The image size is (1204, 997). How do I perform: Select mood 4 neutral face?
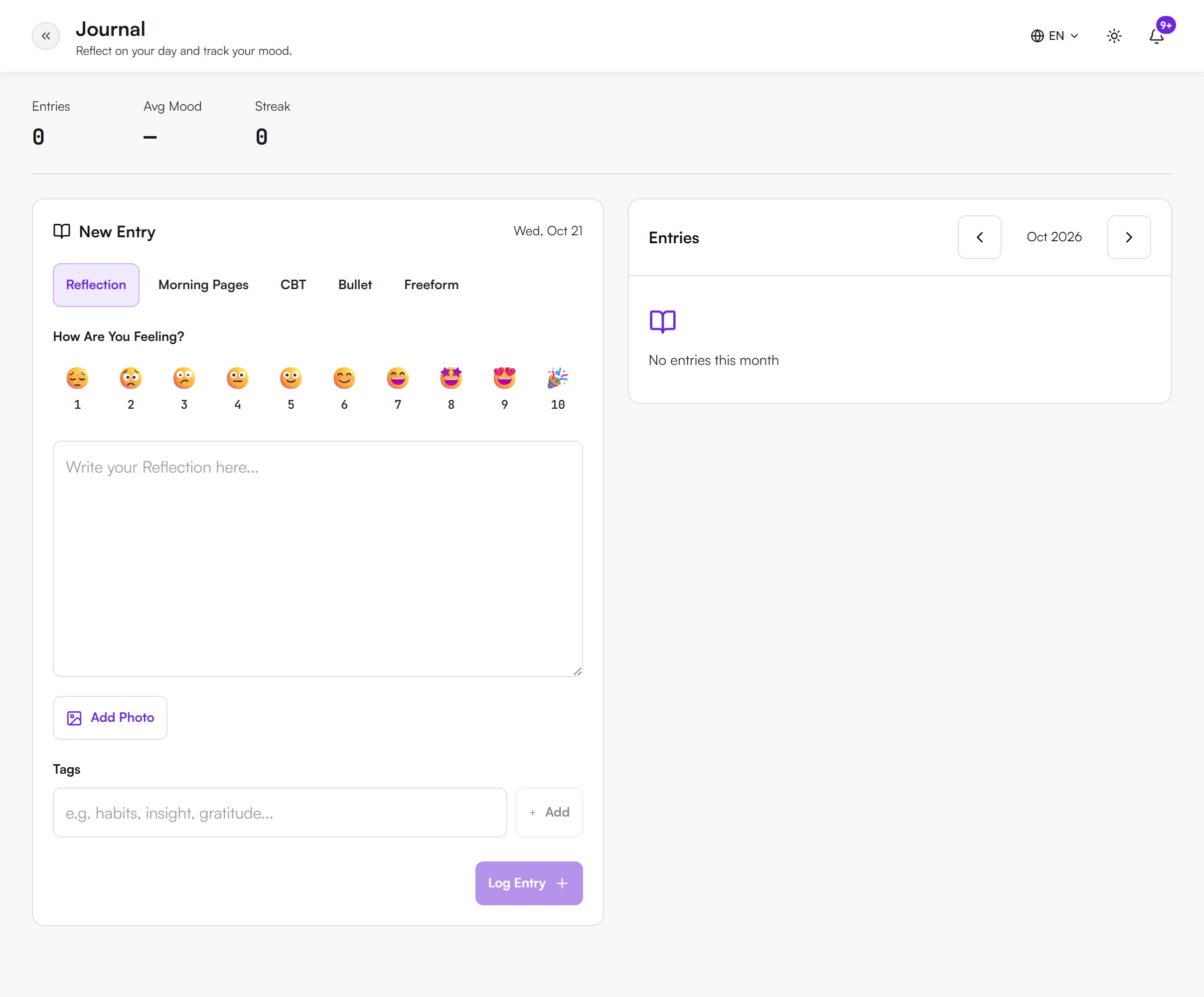[x=237, y=388]
